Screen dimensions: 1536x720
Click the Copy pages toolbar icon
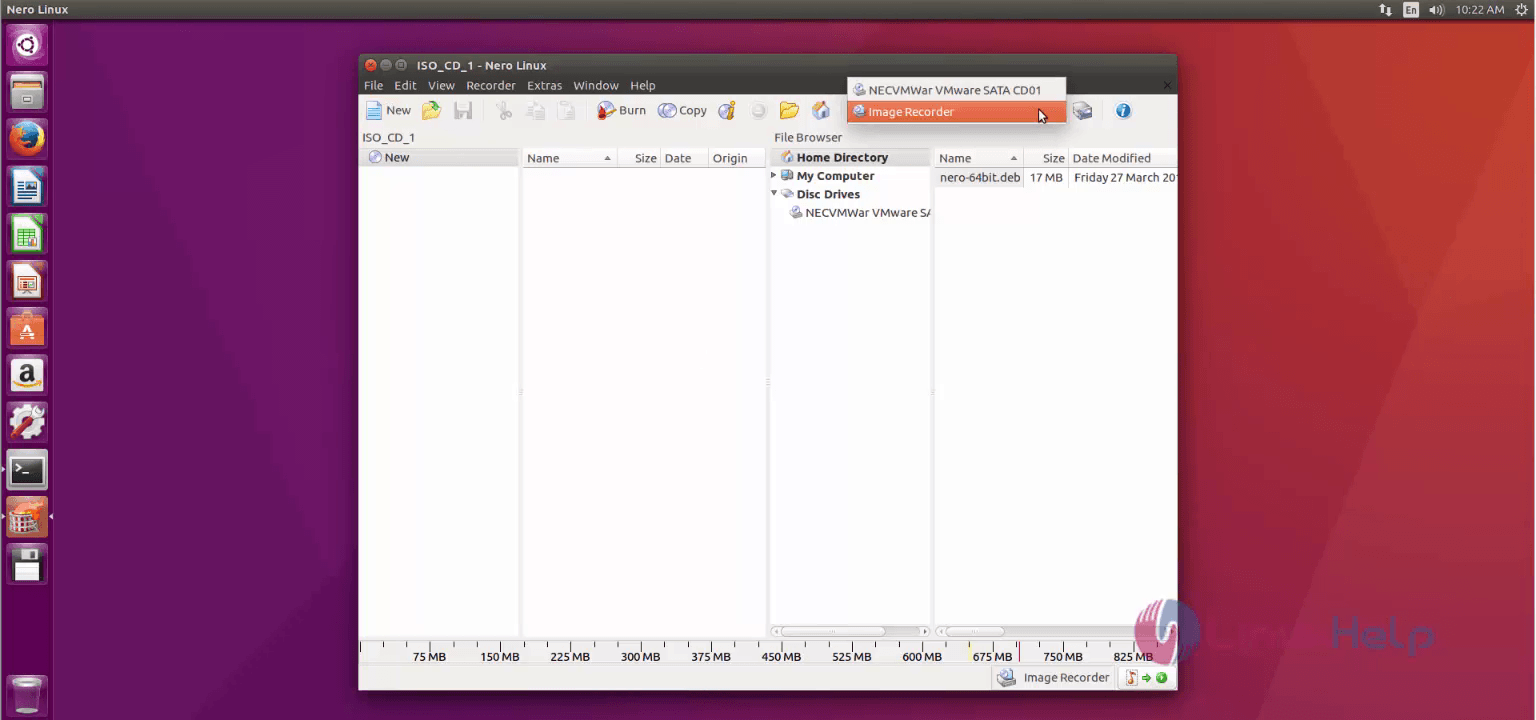pyautogui.click(x=536, y=111)
